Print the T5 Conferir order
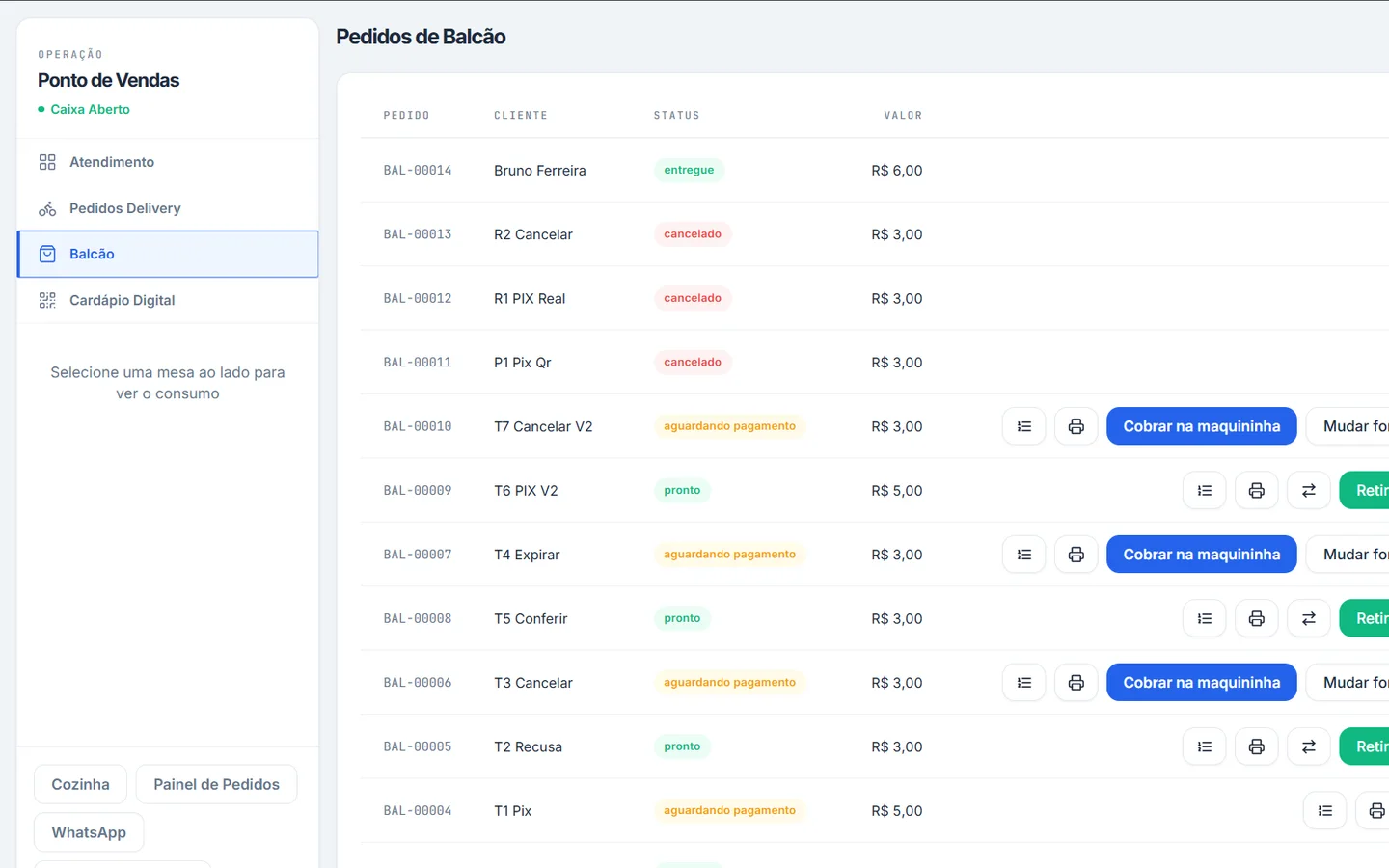 tap(1257, 619)
